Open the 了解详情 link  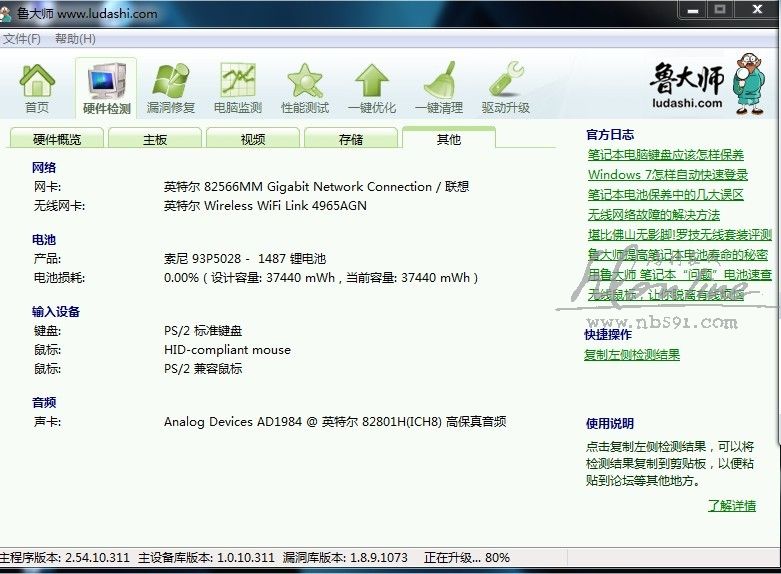point(732,506)
